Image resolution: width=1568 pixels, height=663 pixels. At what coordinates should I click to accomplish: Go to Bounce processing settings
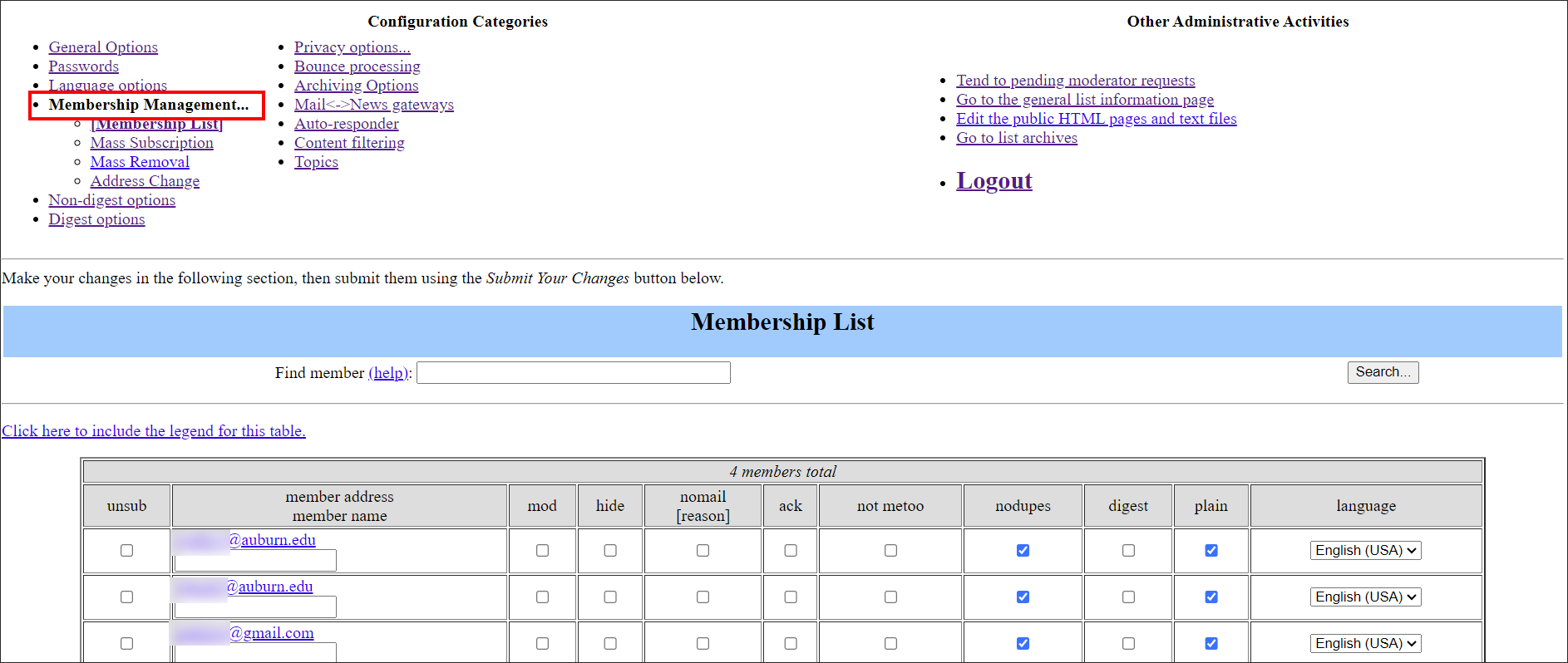point(357,66)
